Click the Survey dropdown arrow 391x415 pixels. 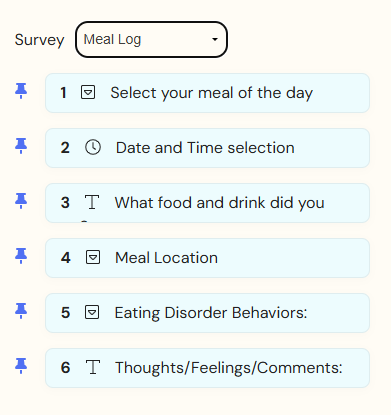coord(215,39)
